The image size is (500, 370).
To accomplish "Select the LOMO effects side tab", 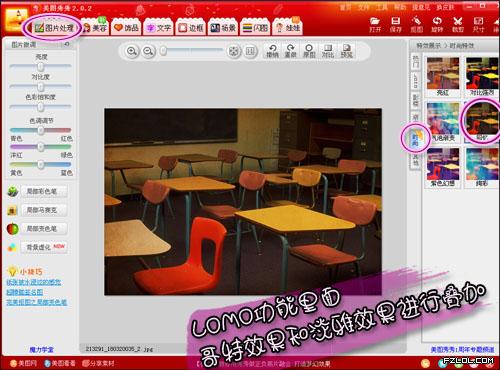I will (415, 81).
